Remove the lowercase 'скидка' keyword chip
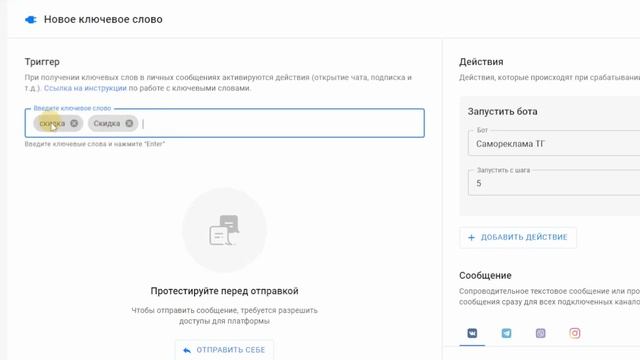 point(74,123)
